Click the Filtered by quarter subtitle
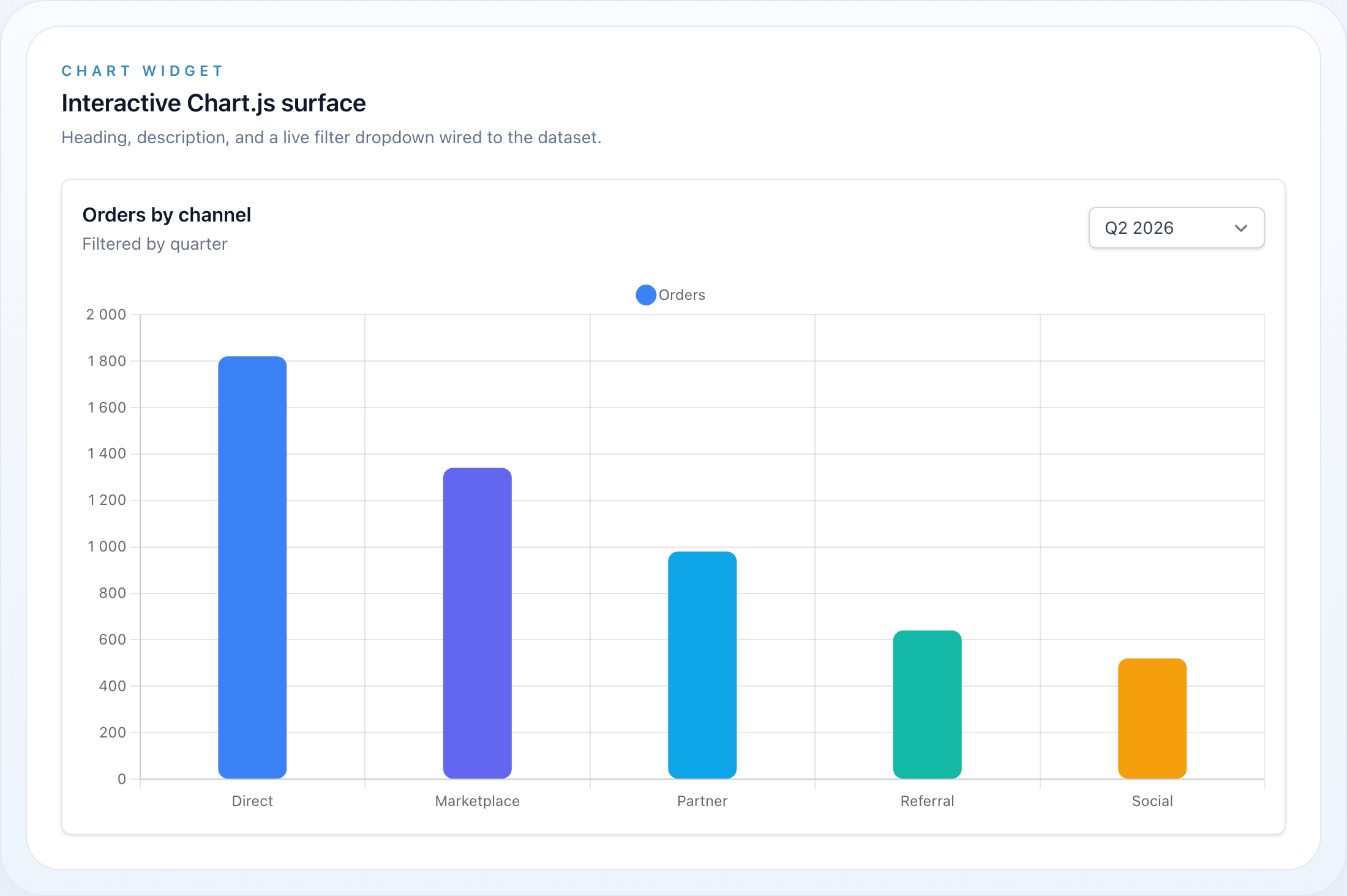Viewport: 1347px width, 896px height. (x=155, y=244)
